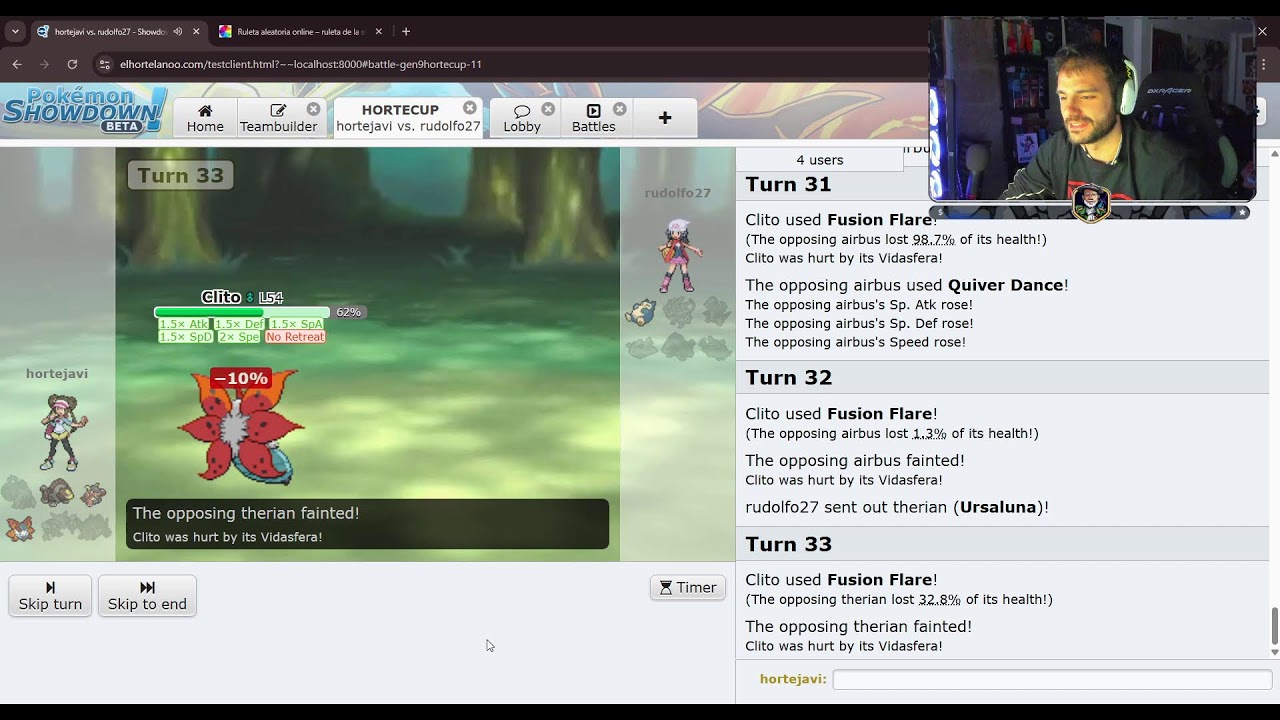Image resolution: width=1280 pixels, height=720 pixels.
Task: Click the Turn 31 heading in log
Action: point(789,184)
